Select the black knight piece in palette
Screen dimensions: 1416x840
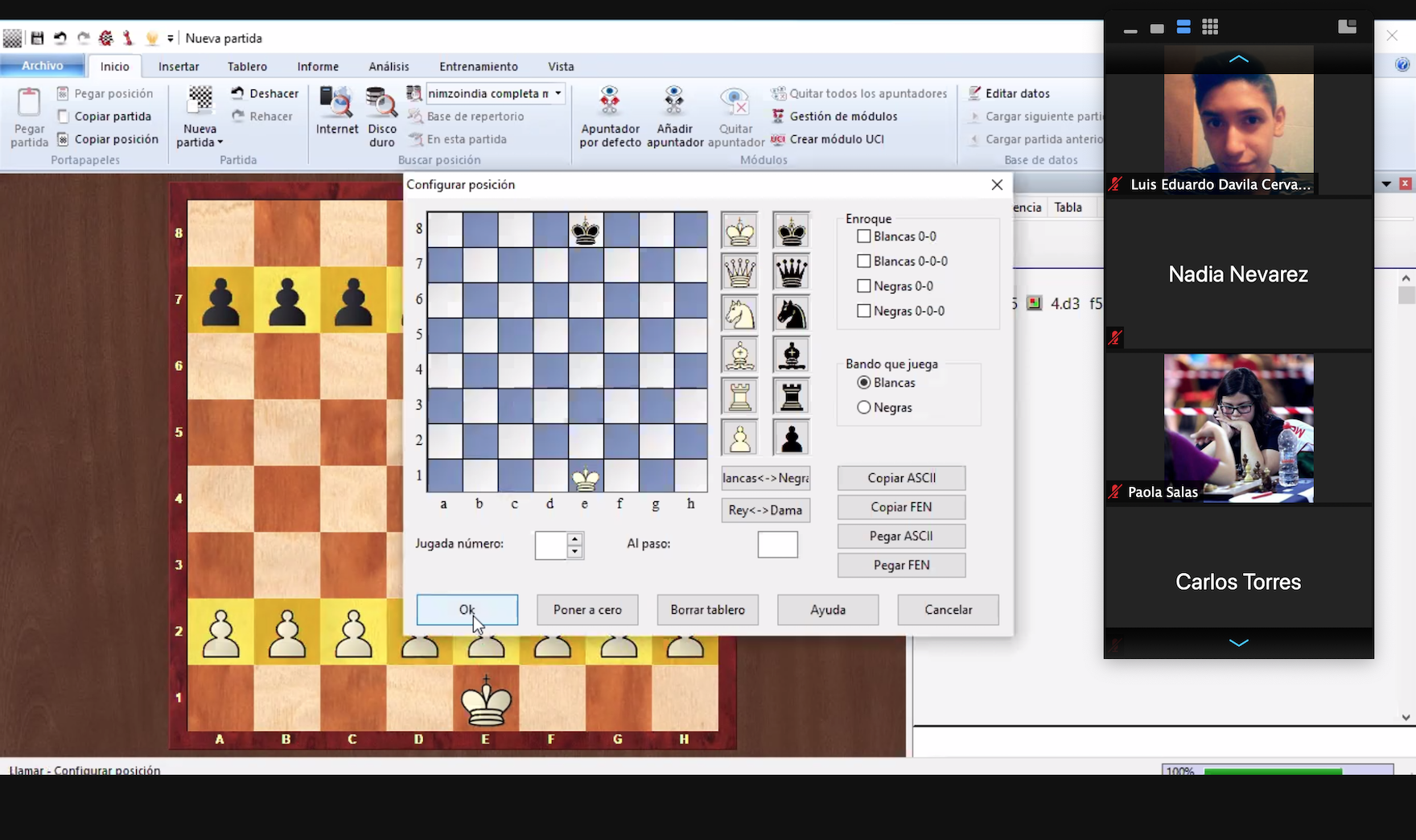coord(792,314)
